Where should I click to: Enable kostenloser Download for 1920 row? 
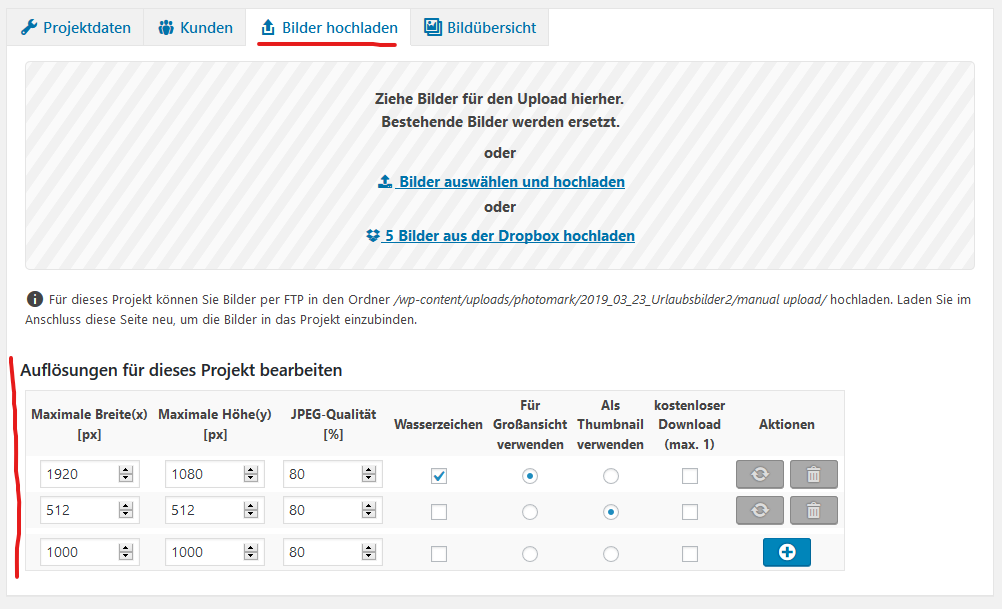click(690, 476)
